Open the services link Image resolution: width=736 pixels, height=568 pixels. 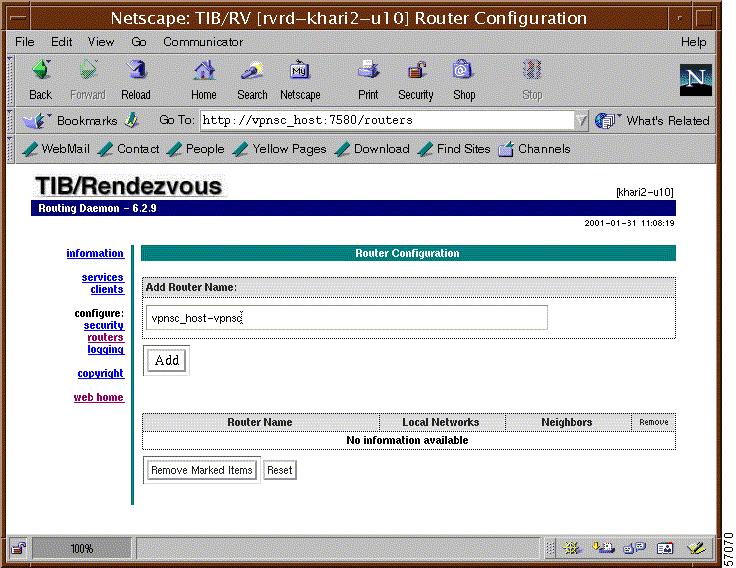click(x=102, y=277)
